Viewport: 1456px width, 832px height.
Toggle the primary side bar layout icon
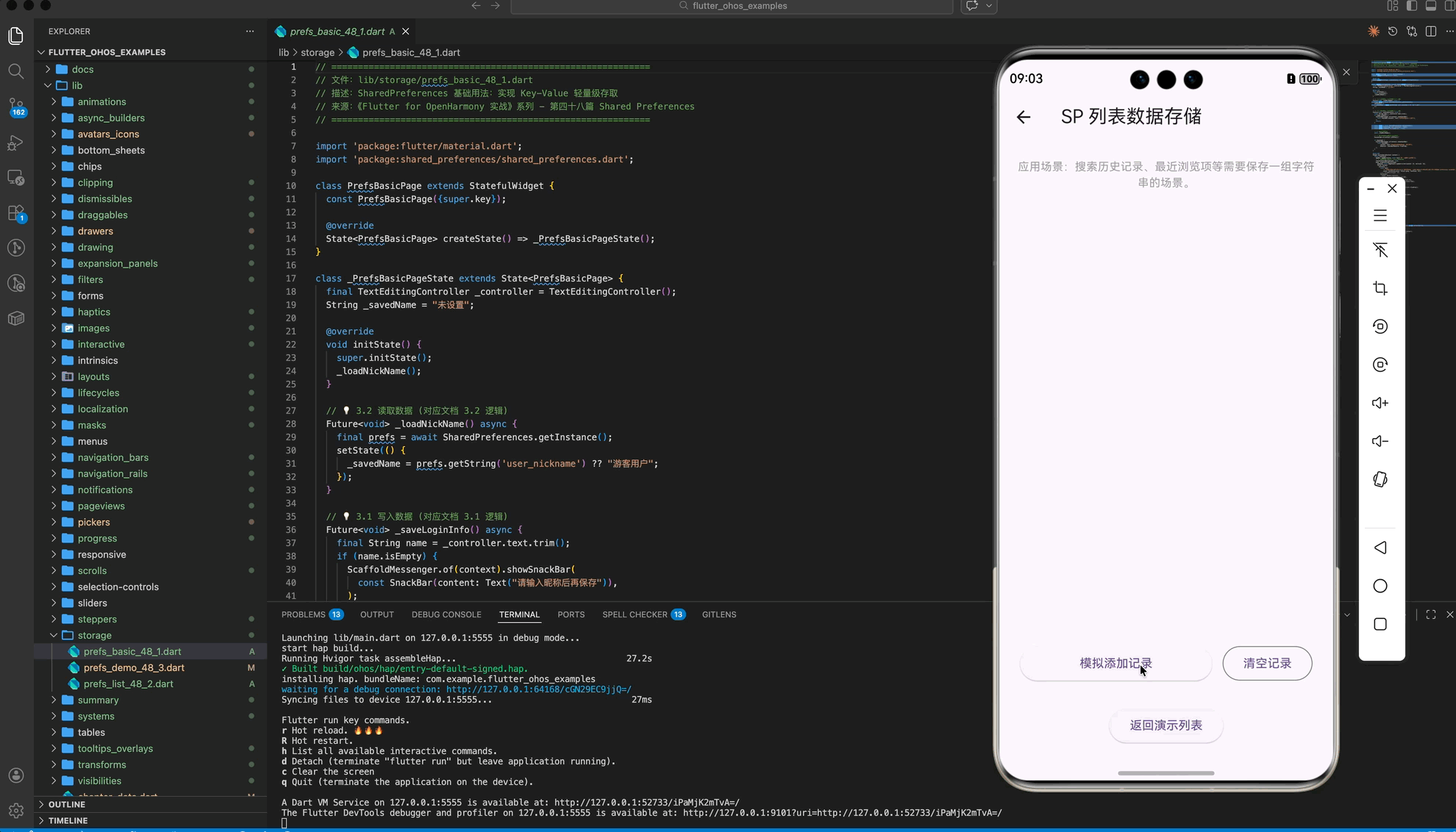tap(1411, 6)
